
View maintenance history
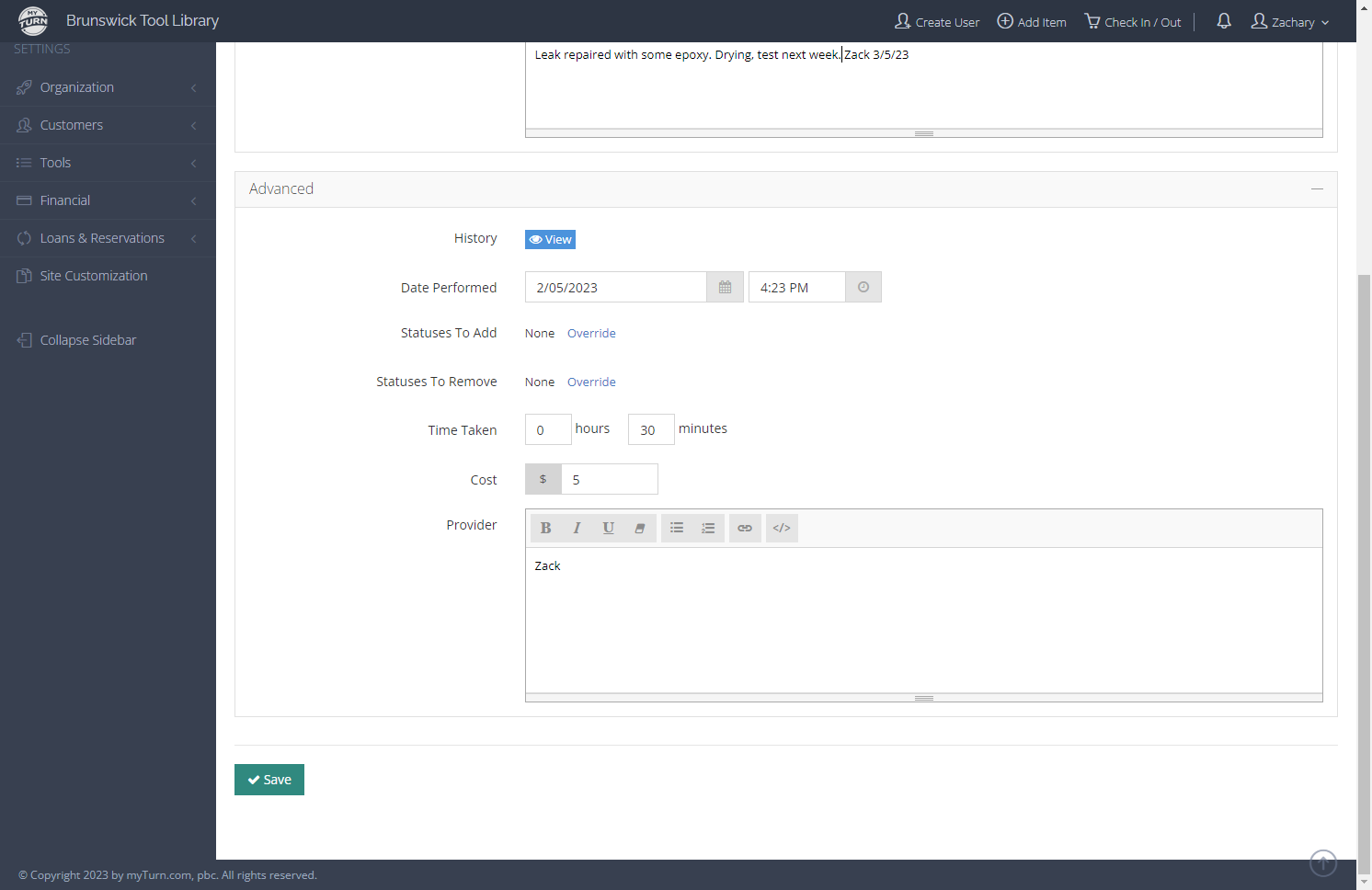coord(550,239)
